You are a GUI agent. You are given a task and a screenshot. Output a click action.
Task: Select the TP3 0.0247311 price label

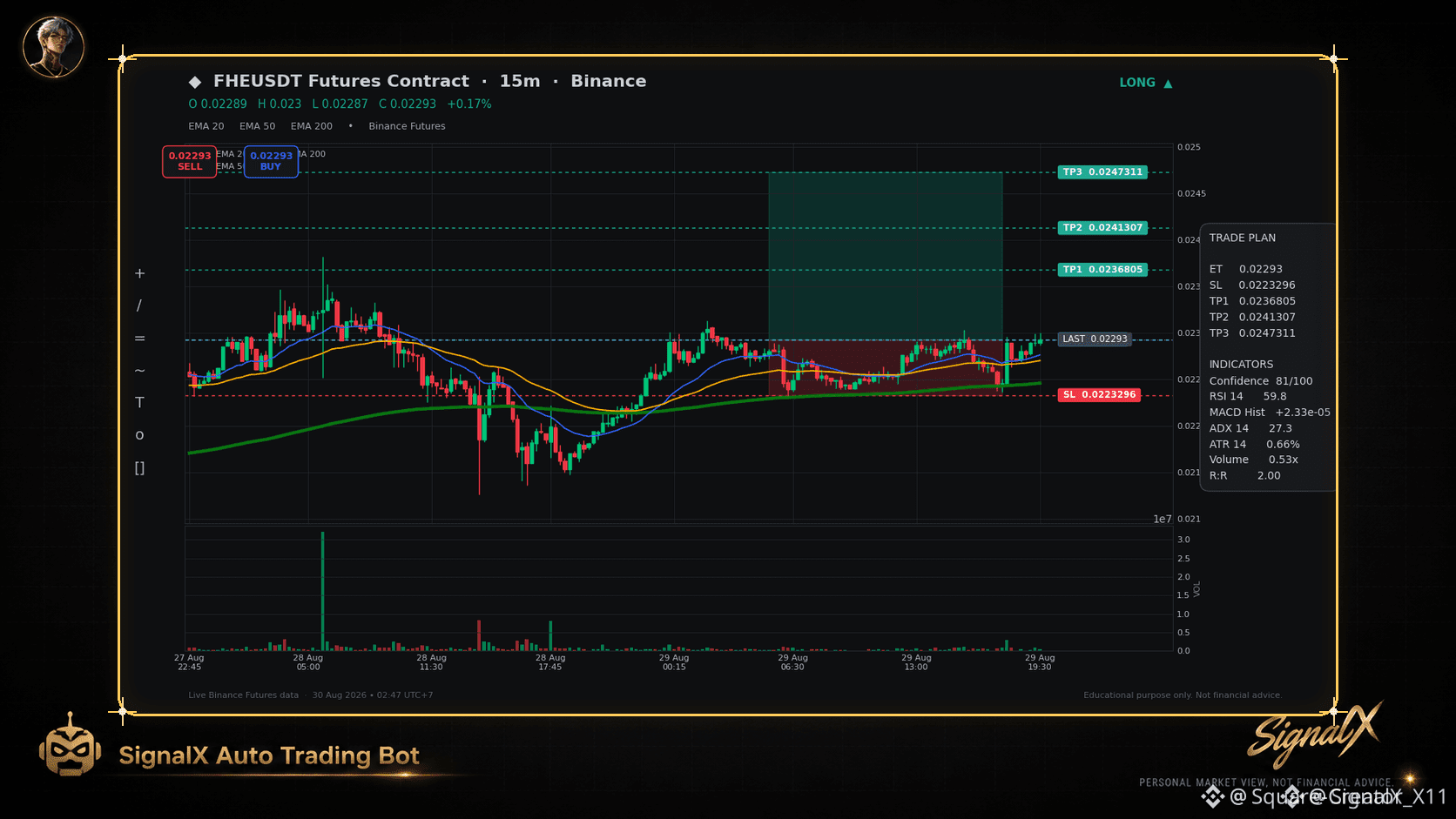[1102, 172]
